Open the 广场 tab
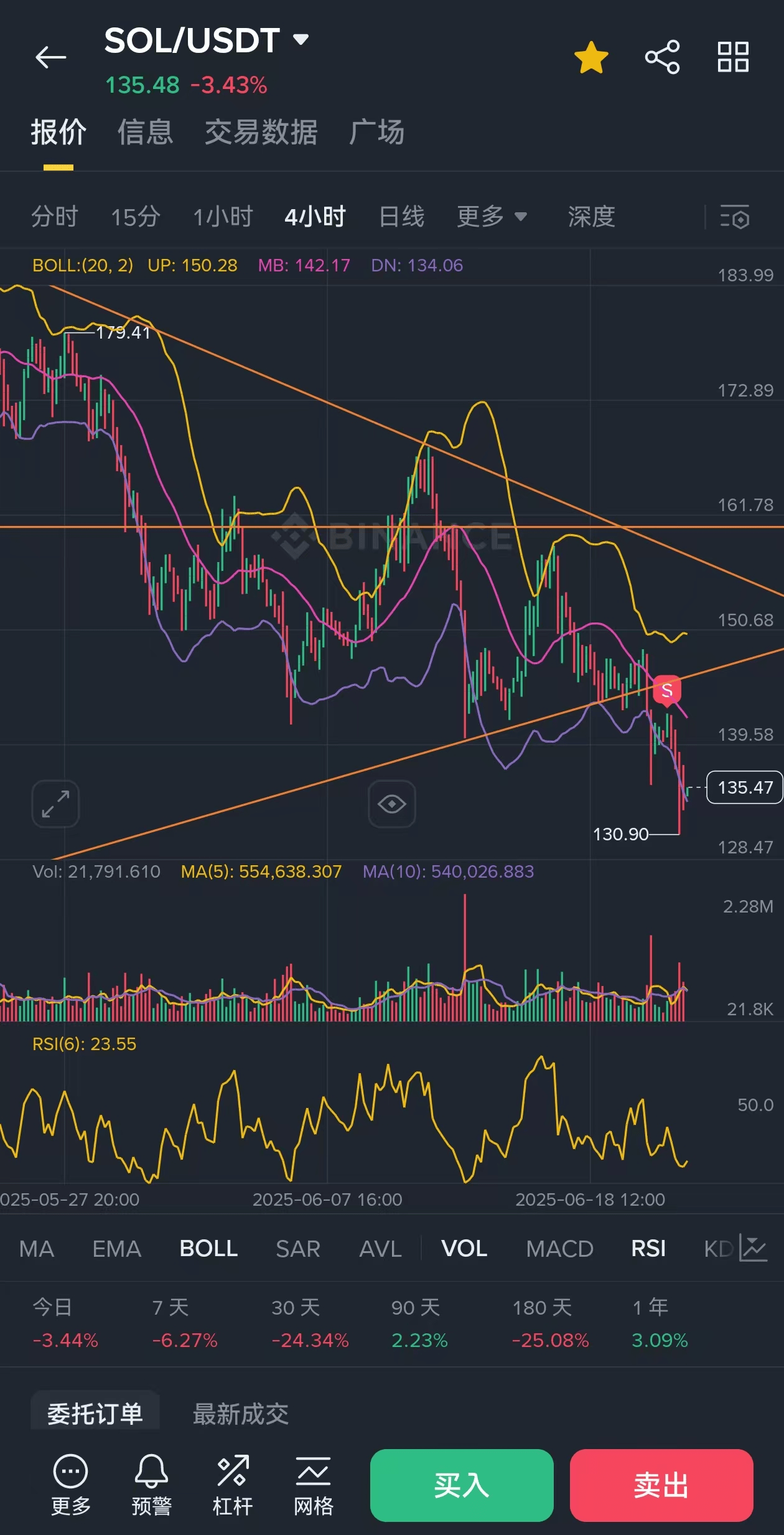This screenshot has width=784, height=1535. click(376, 132)
